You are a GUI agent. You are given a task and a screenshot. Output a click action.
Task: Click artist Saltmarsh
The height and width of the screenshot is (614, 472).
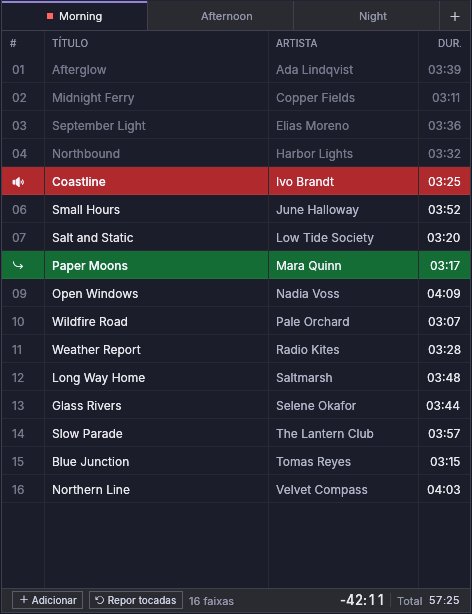[304, 377]
